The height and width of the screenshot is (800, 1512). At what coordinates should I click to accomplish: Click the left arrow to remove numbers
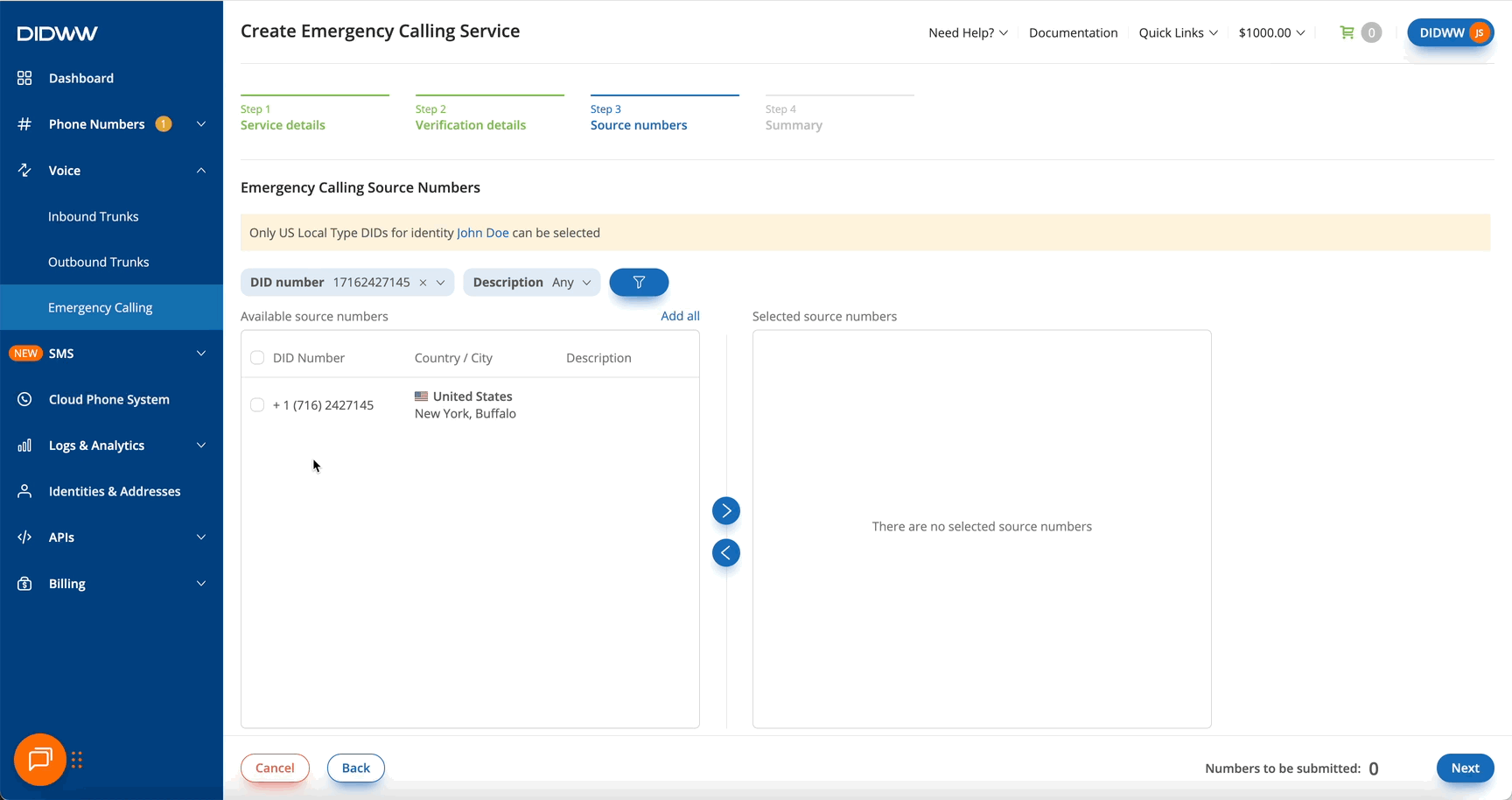(x=725, y=553)
